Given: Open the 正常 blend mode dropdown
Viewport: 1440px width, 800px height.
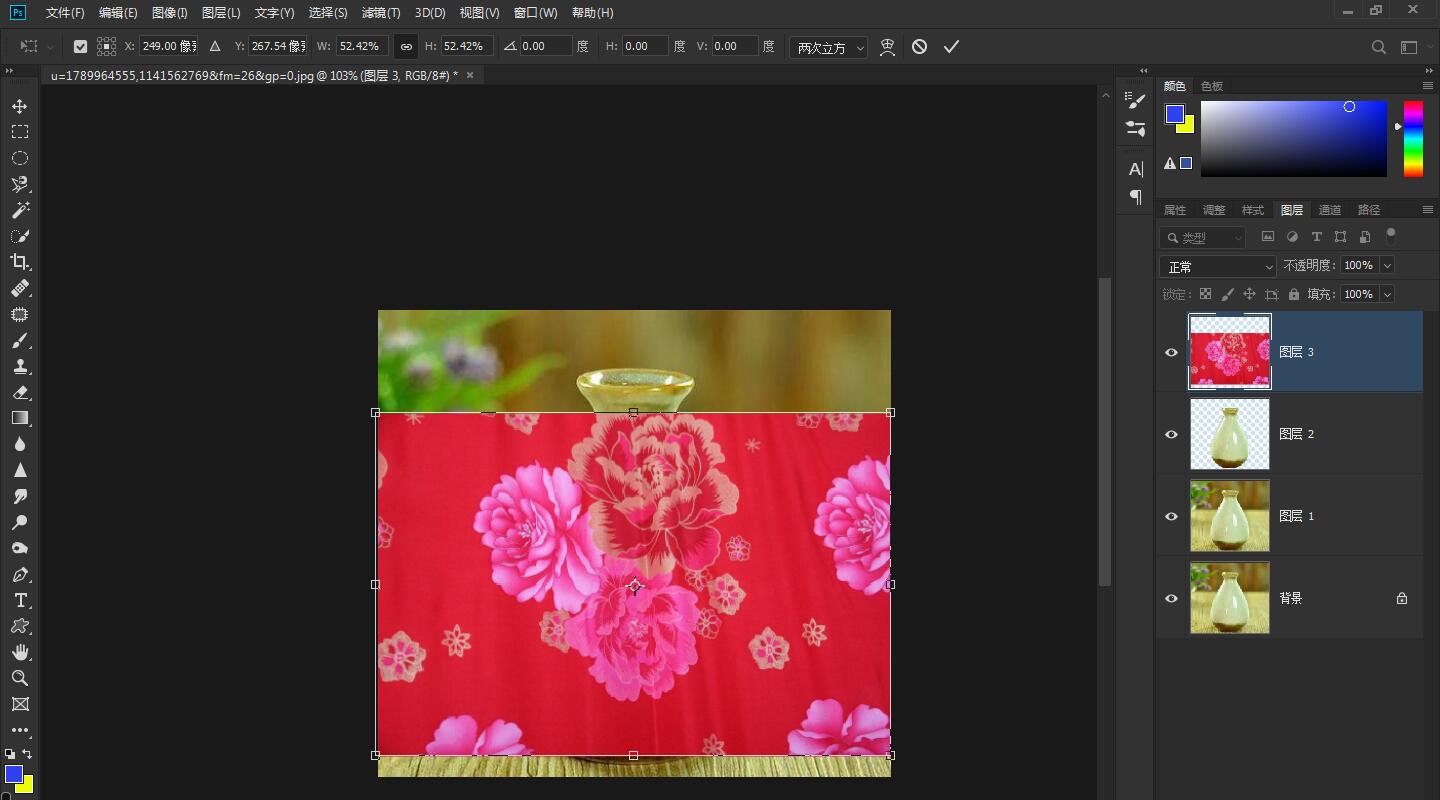Looking at the screenshot, I should (x=1217, y=267).
